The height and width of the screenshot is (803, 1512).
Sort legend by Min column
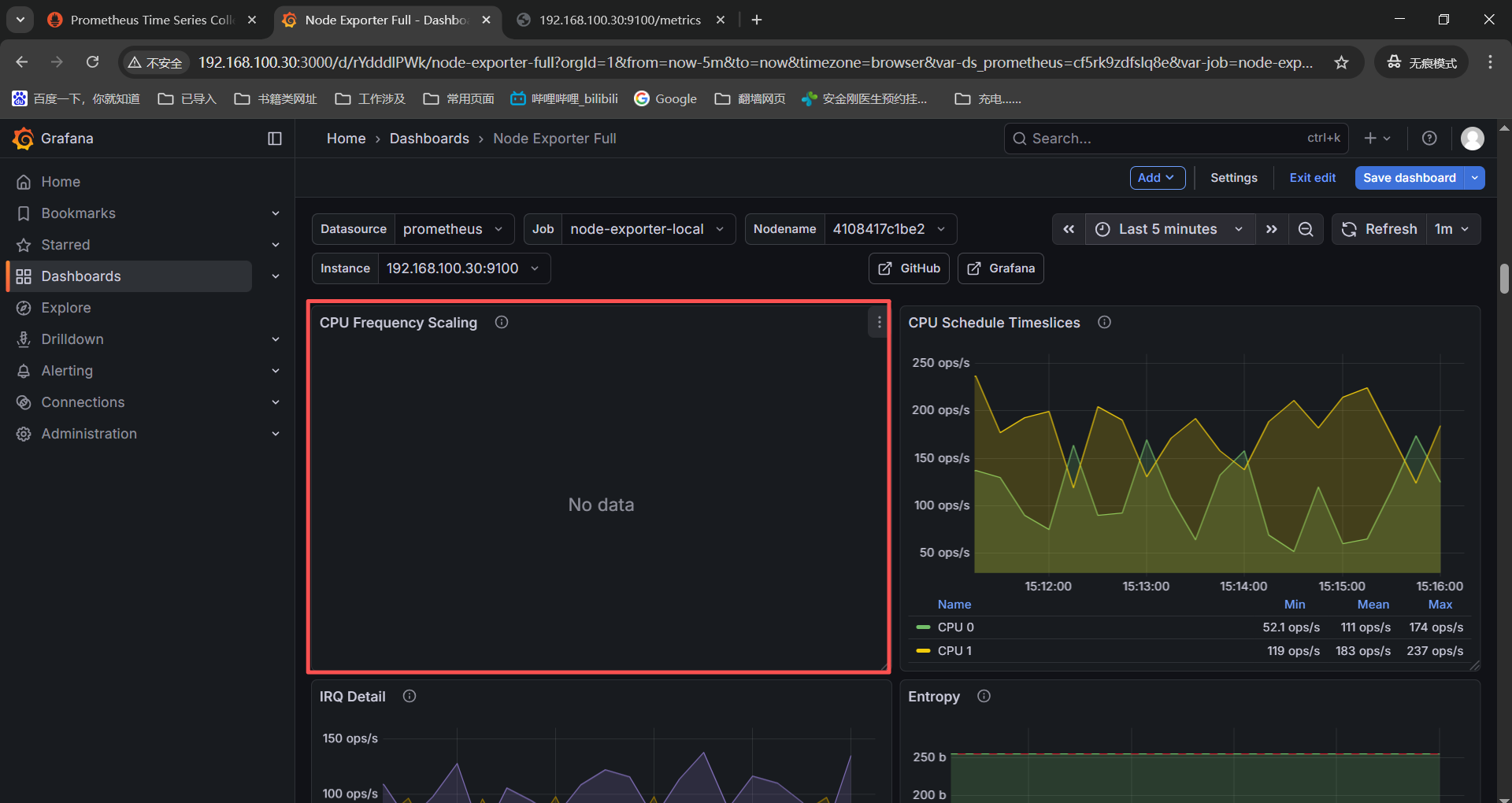coord(1295,605)
